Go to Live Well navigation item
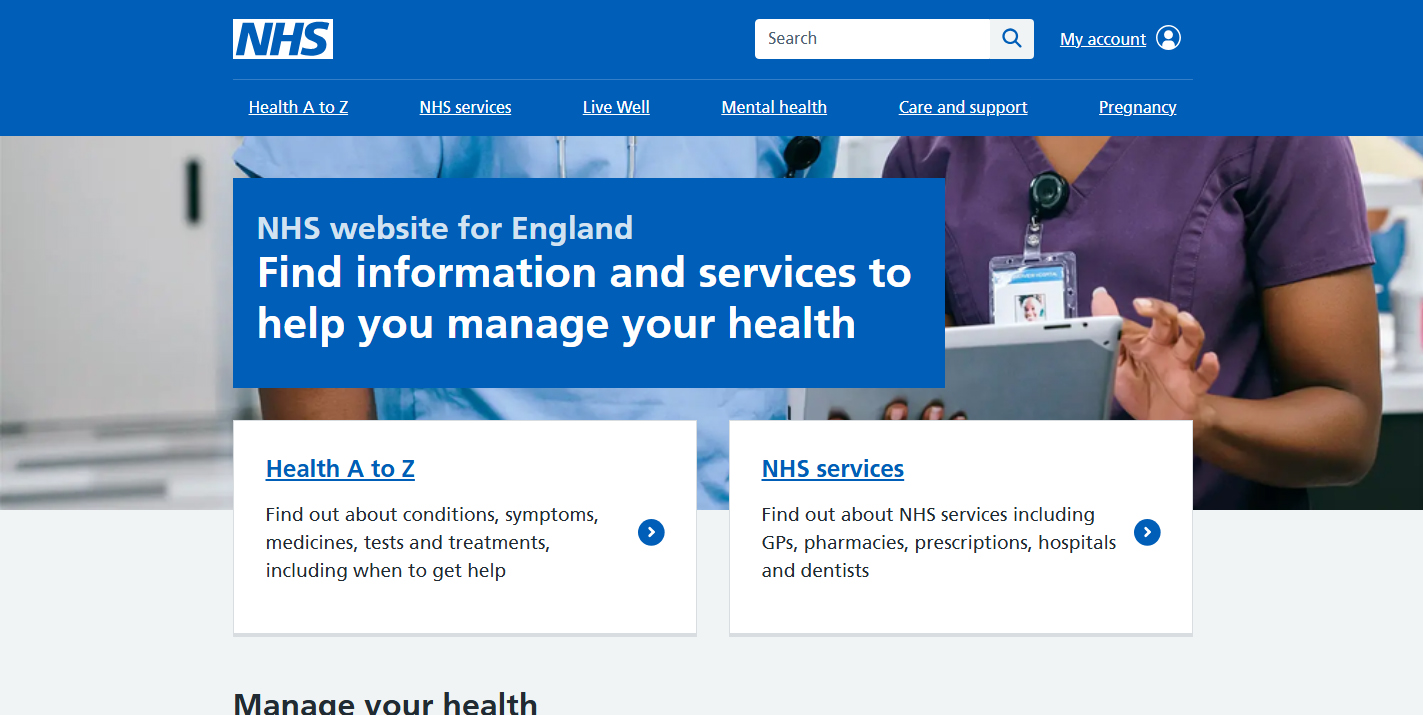 (x=616, y=107)
